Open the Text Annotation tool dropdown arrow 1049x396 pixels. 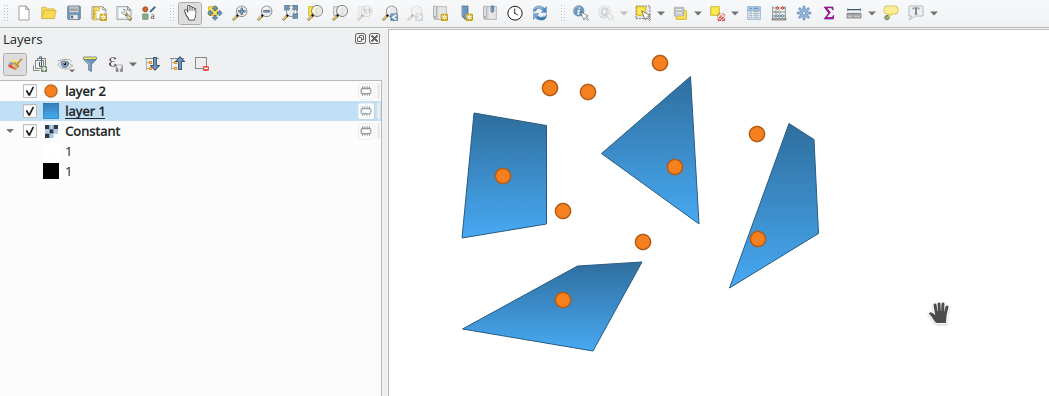click(x=934, y=13)
